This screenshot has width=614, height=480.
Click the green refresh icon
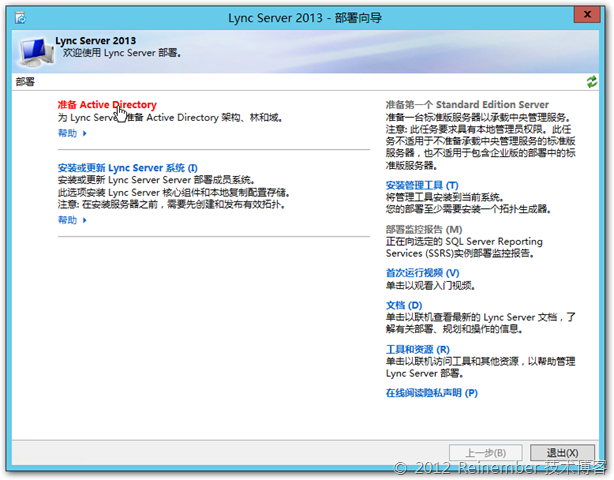(x=591, y=81)
